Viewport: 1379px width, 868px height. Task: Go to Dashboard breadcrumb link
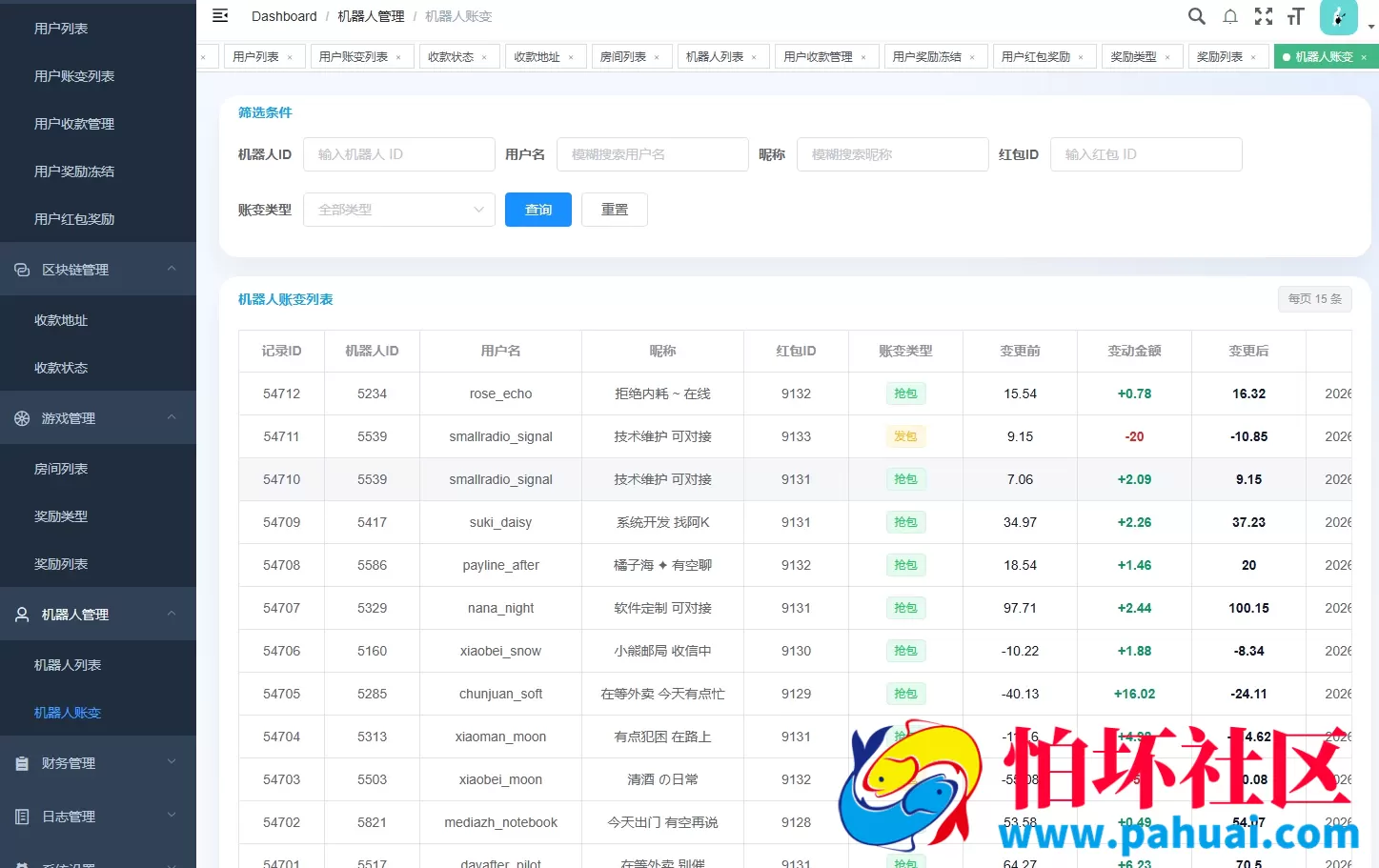(284, 16)
